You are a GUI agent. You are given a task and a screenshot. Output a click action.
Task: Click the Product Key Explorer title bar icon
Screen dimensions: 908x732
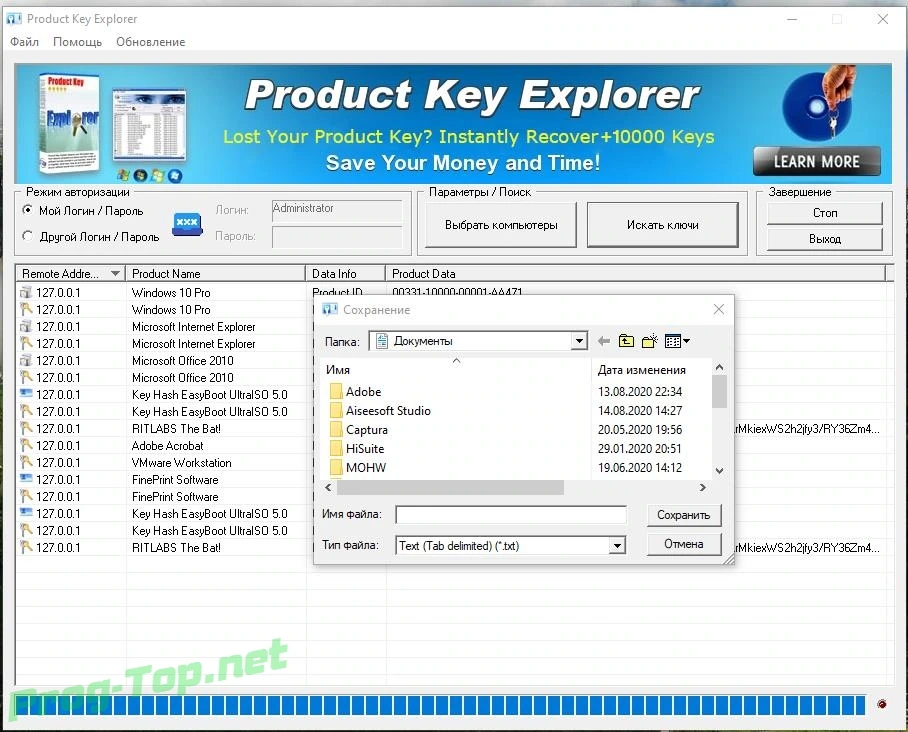14,19
